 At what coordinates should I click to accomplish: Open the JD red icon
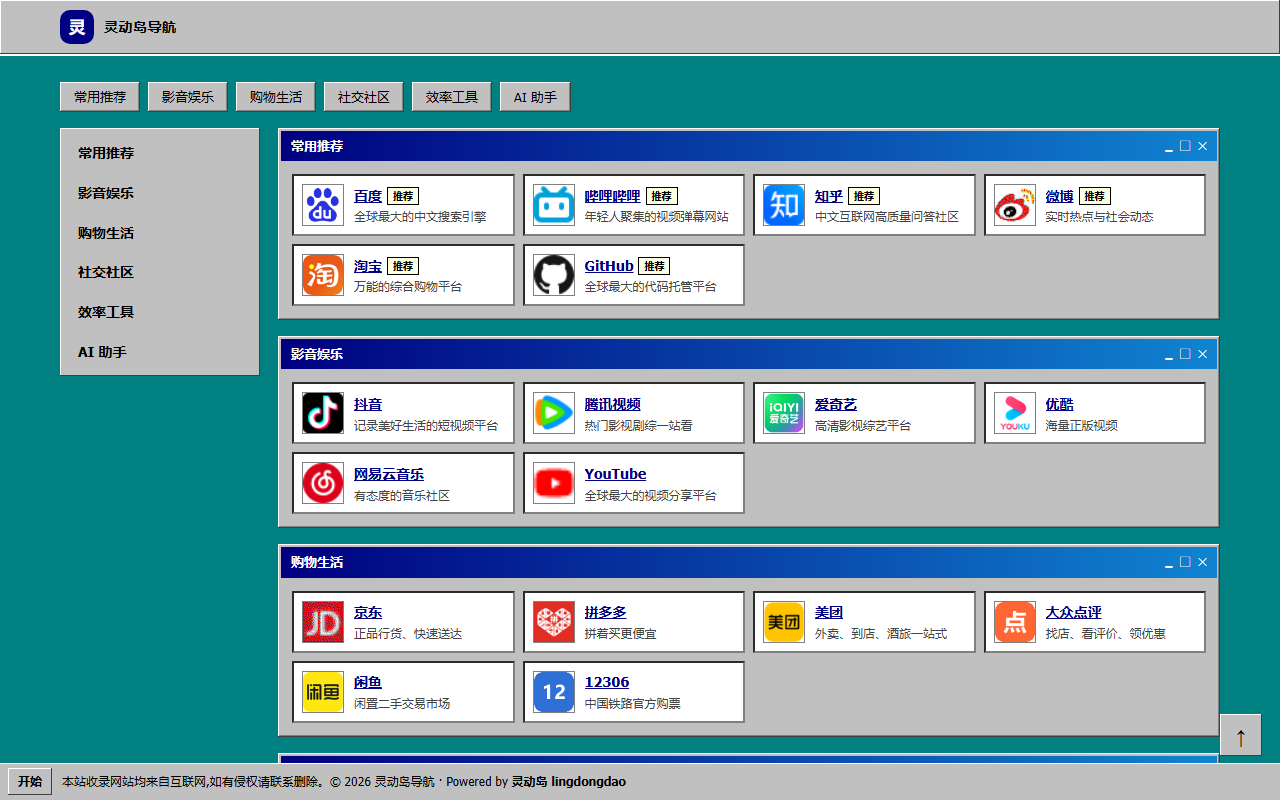[x=323, y=622]
